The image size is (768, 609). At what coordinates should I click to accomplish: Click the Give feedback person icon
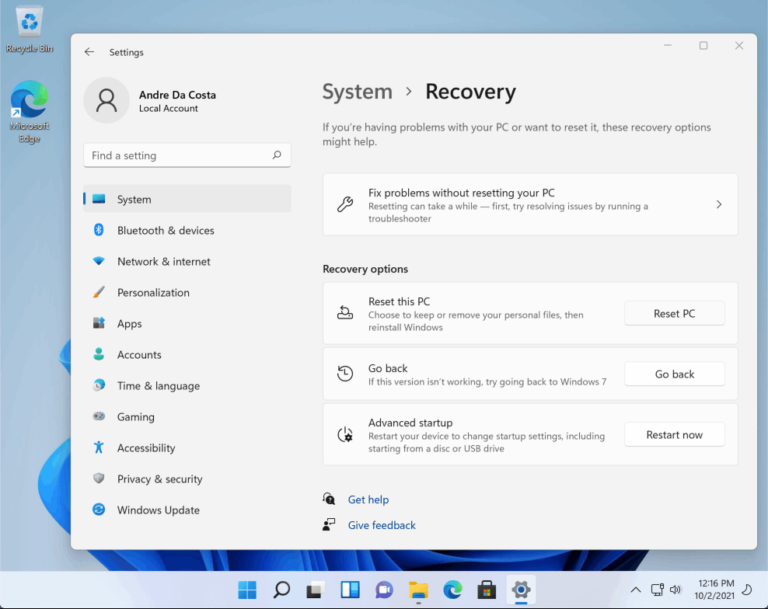[x=329, y=525]
